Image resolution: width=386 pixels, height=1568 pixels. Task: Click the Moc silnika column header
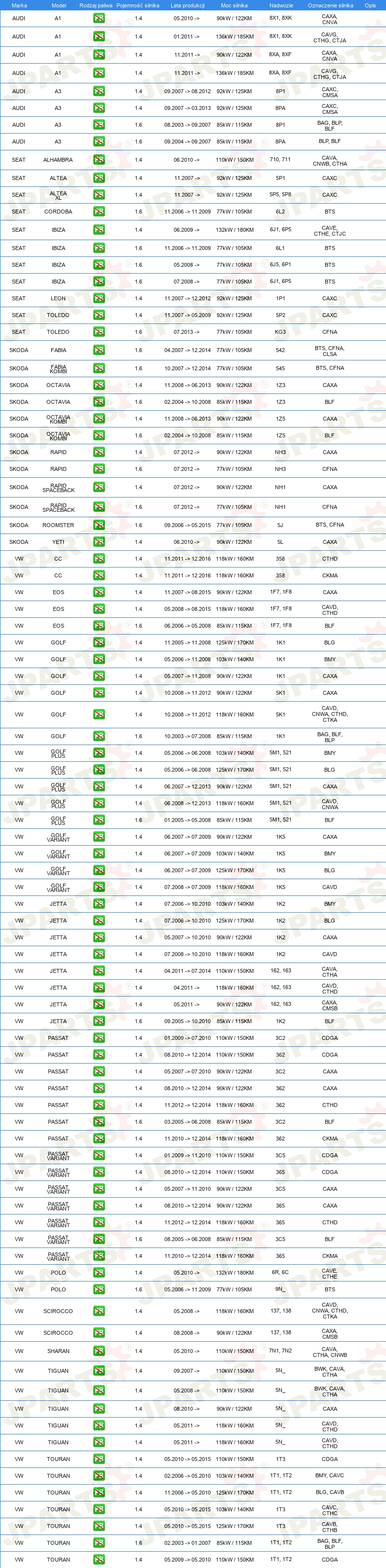coord(234,5)
